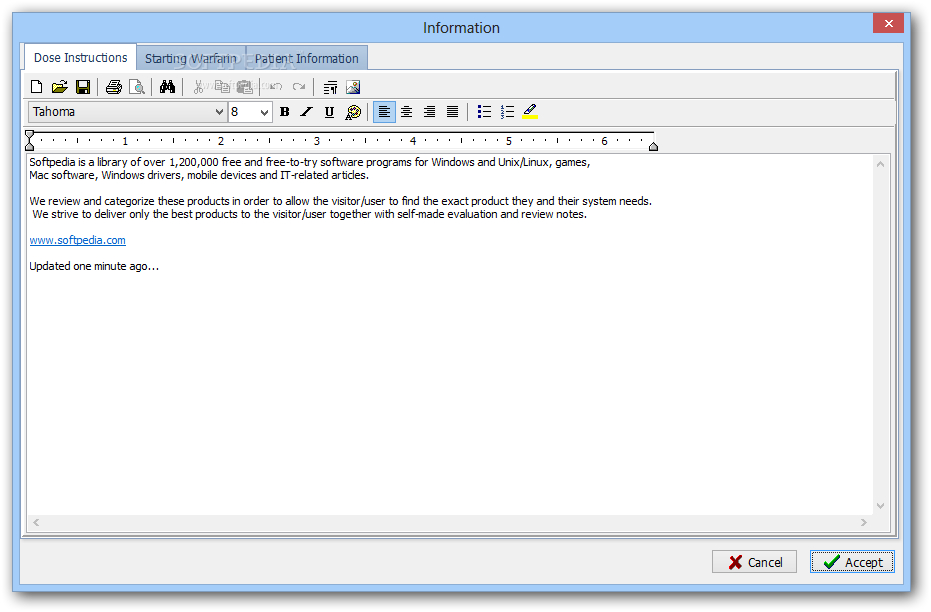Align text right
Screen dimensions: 931x612
(x=429, y=112)
